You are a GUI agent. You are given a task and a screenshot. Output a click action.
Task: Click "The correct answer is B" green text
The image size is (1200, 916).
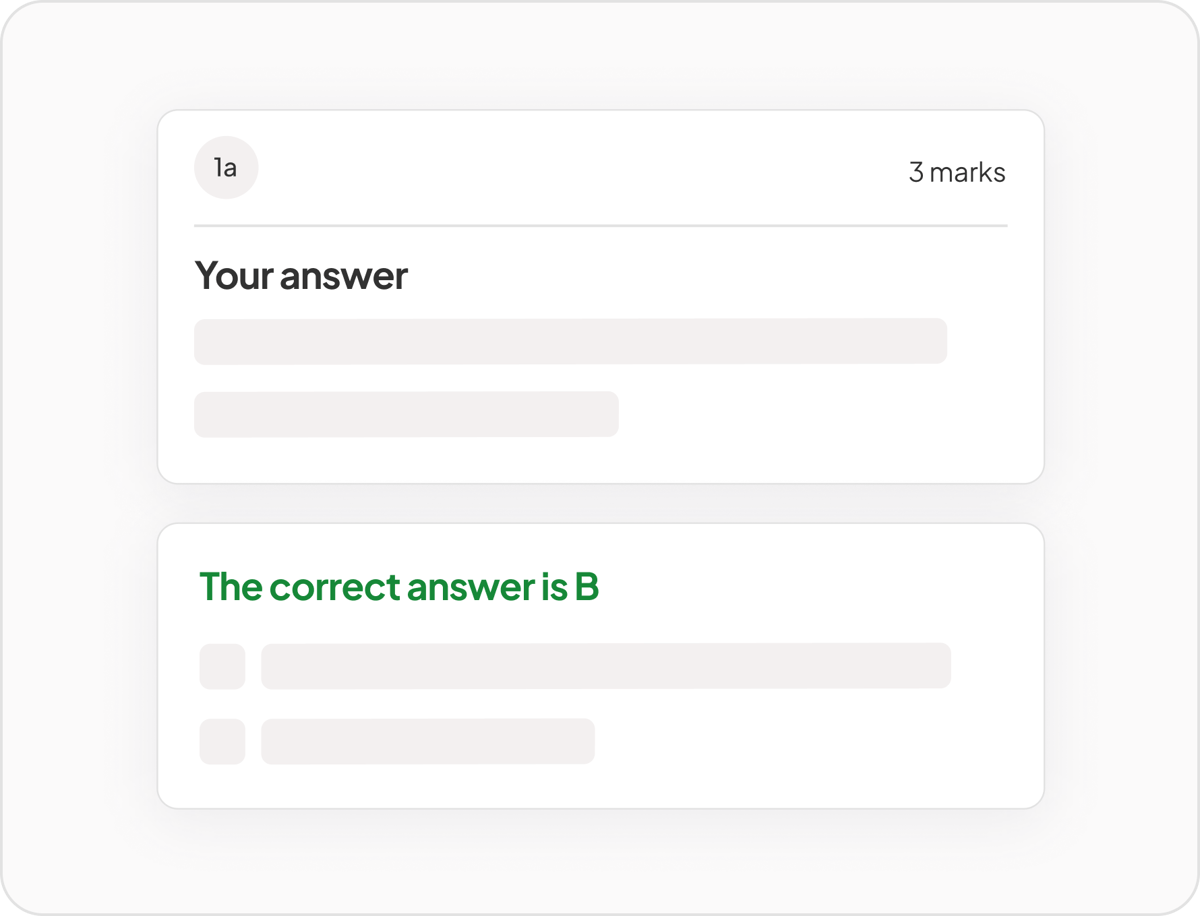(399, 587)
